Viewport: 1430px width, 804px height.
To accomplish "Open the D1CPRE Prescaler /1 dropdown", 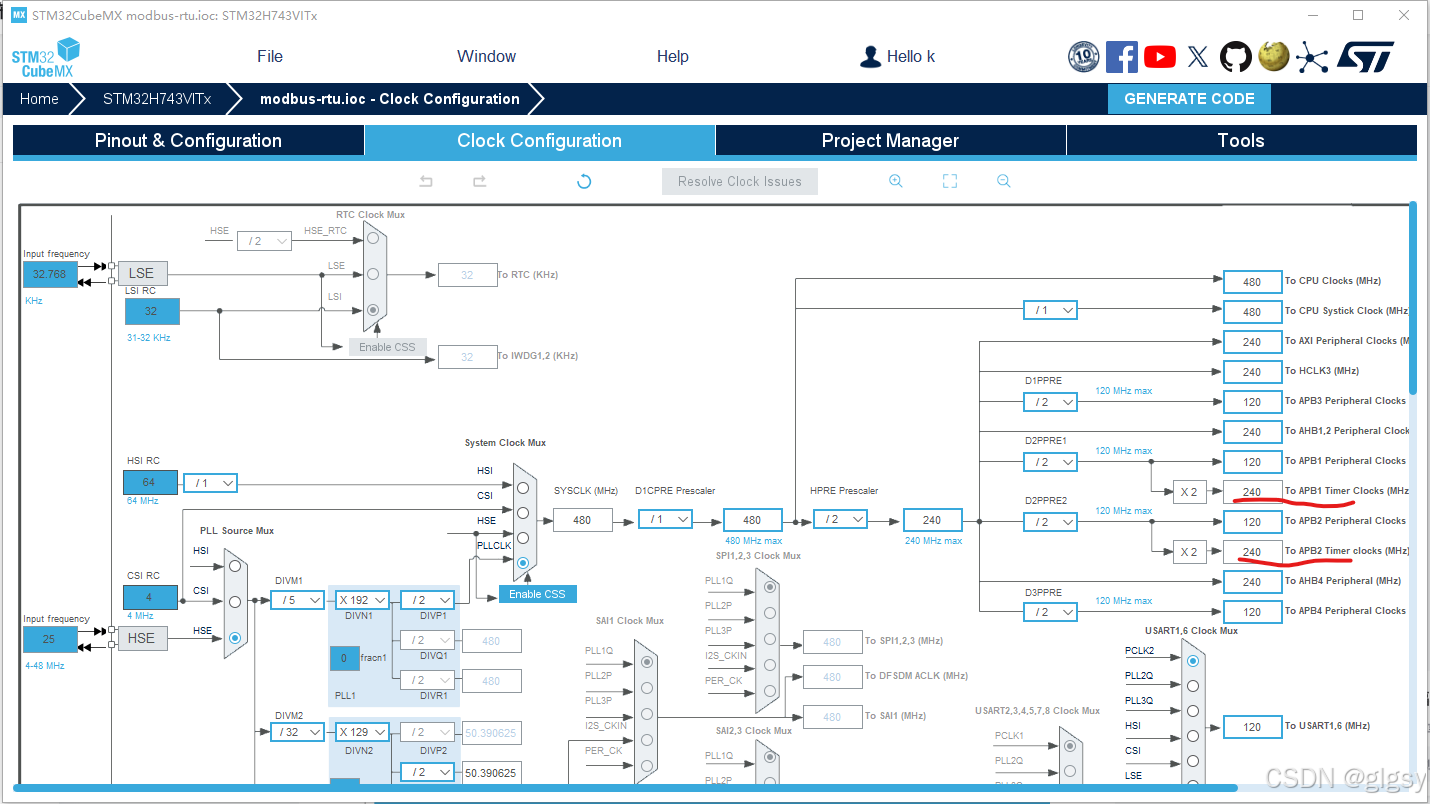I will pos(665,520).
